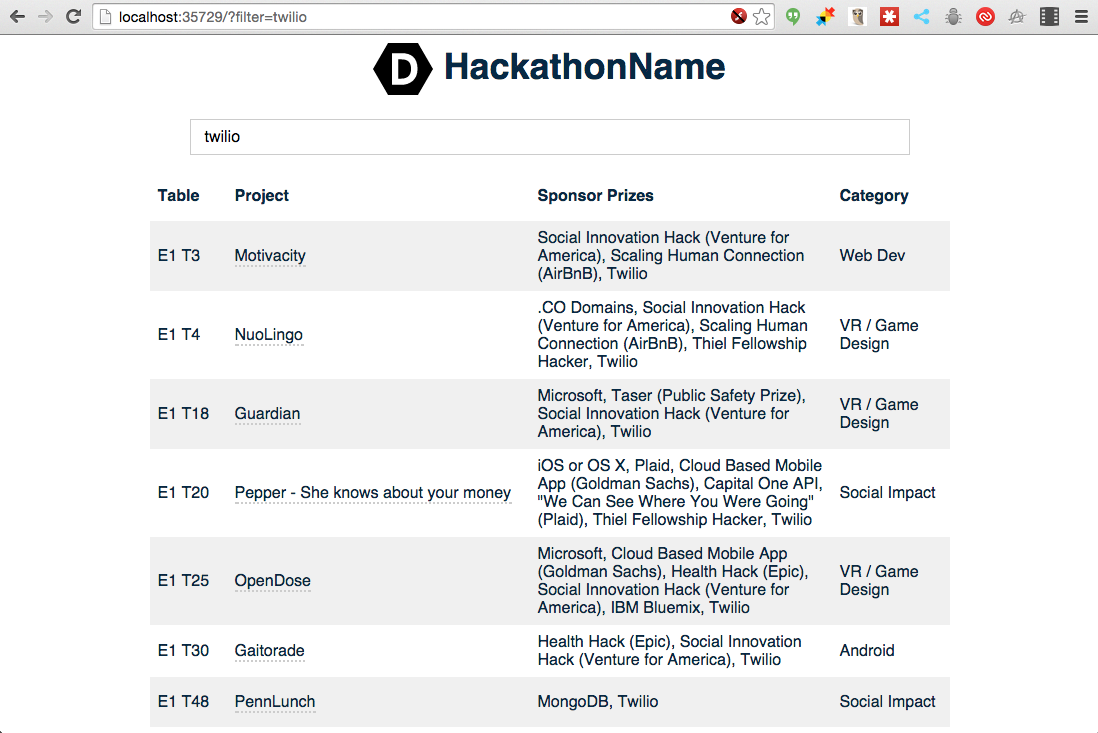This screenshot has width=1098, height=733.
Task: Click VR / Game Design in Guardian row
Action: pyautogui.click(x=879, y=414)
